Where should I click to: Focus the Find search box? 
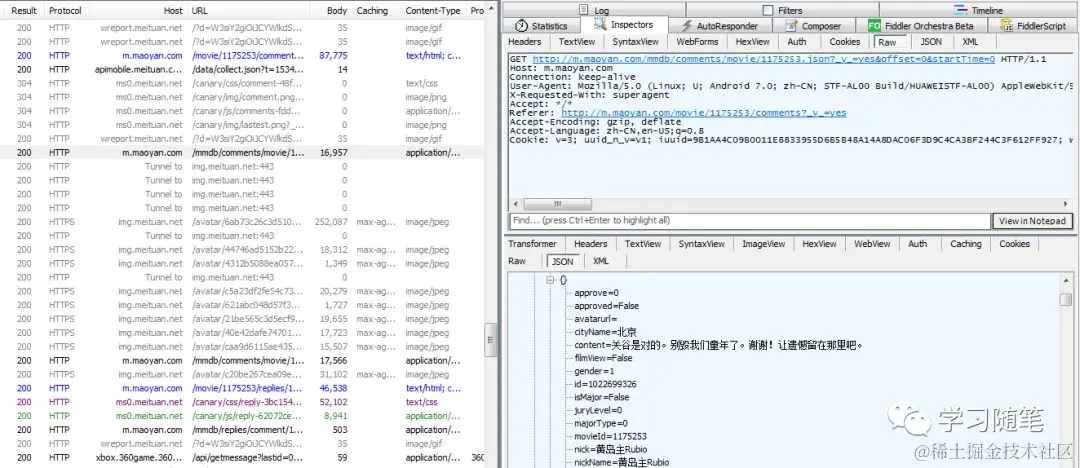point(749,221)
